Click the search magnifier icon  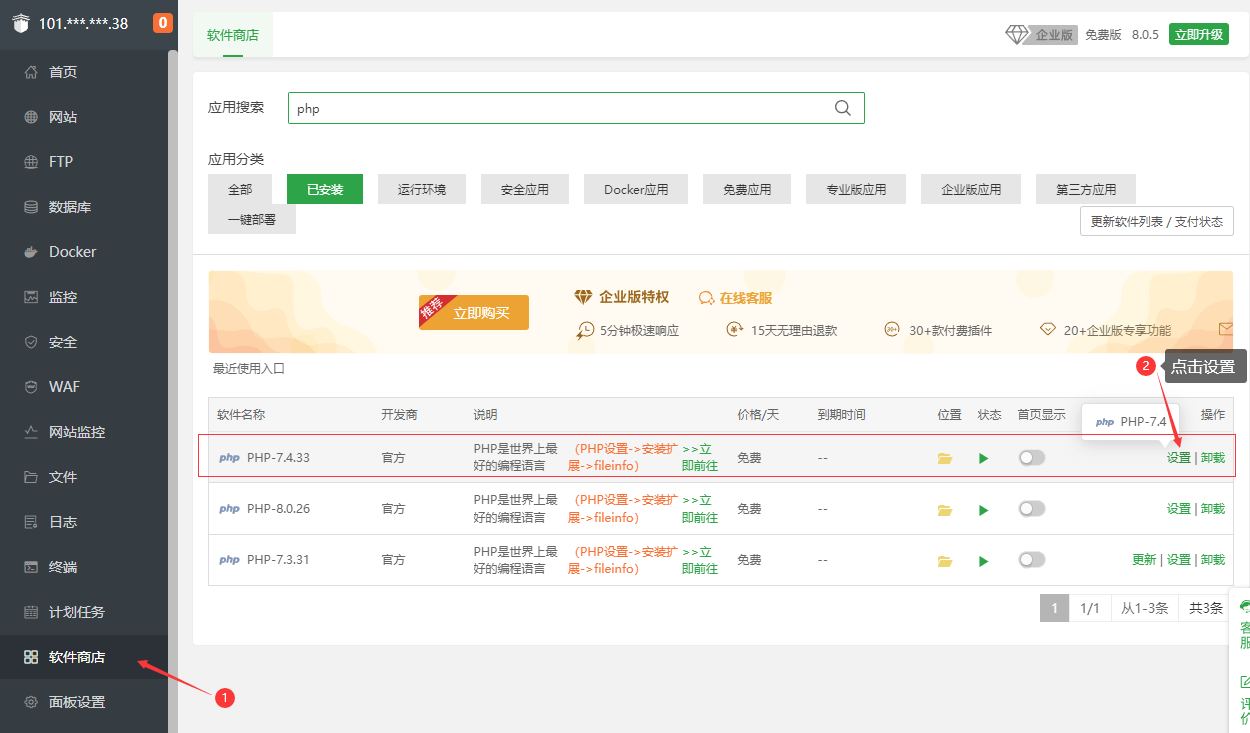[x=842, y=107]
